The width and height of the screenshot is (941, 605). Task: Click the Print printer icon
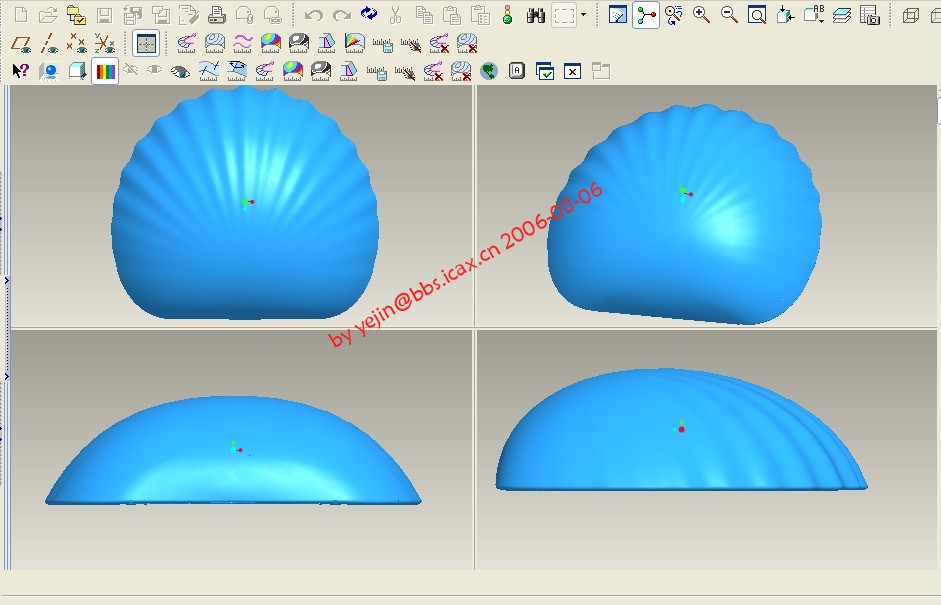click(x=216, y=15)
